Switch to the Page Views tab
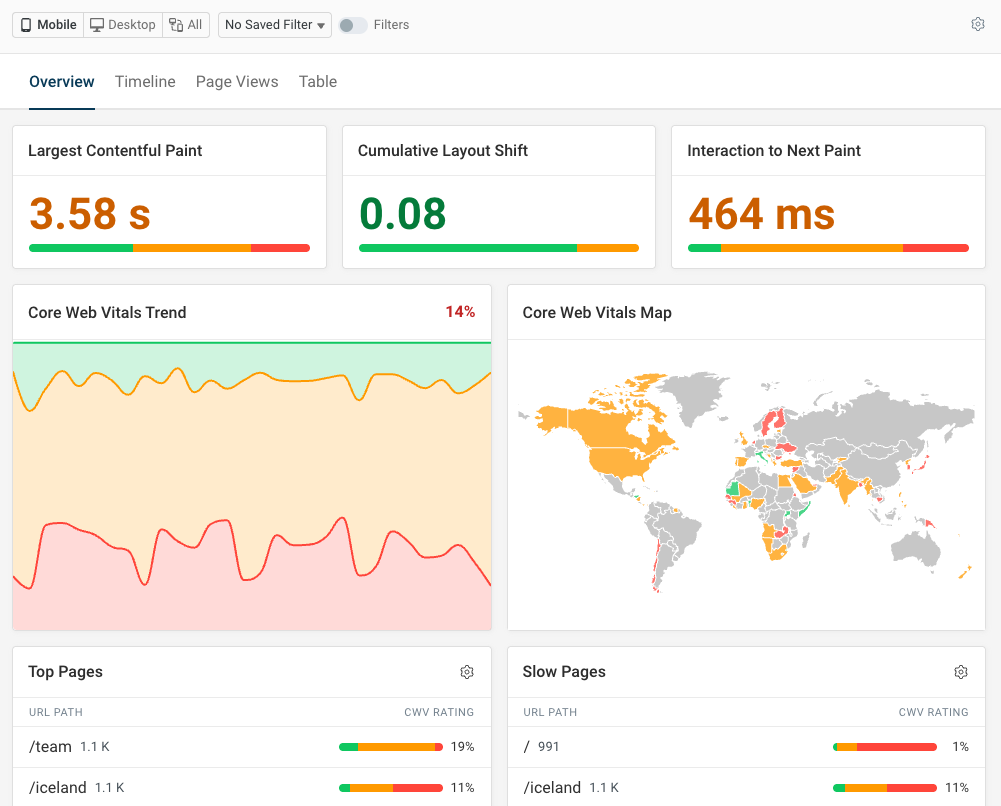 pyautogui.click(x=237, y=81)
